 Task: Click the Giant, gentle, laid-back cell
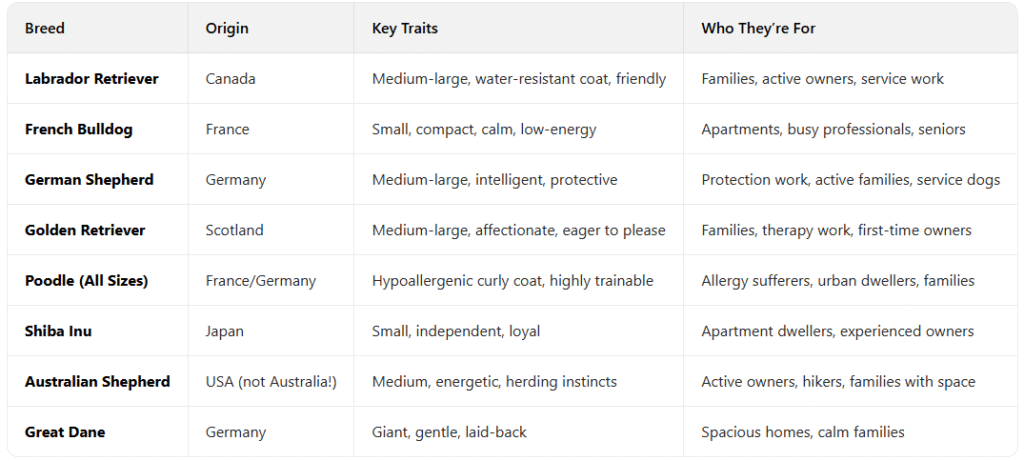click(x=449, y=432)
